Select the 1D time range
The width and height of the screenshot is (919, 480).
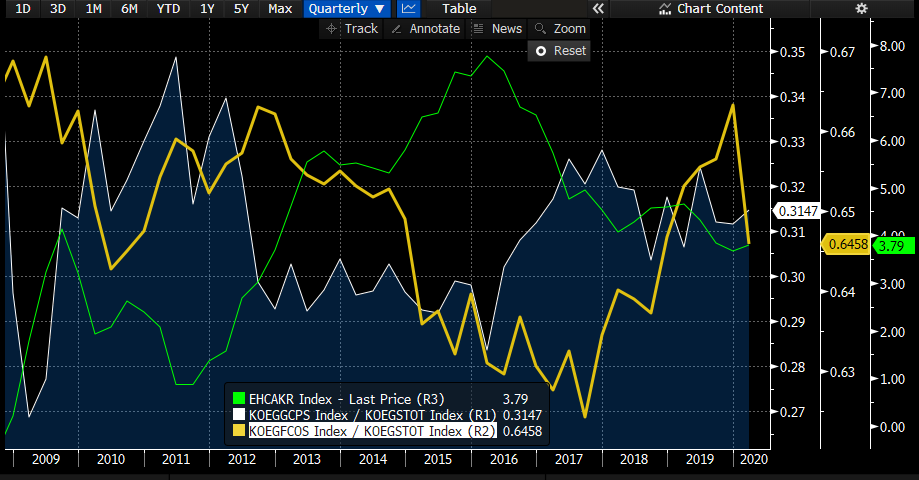22,9
